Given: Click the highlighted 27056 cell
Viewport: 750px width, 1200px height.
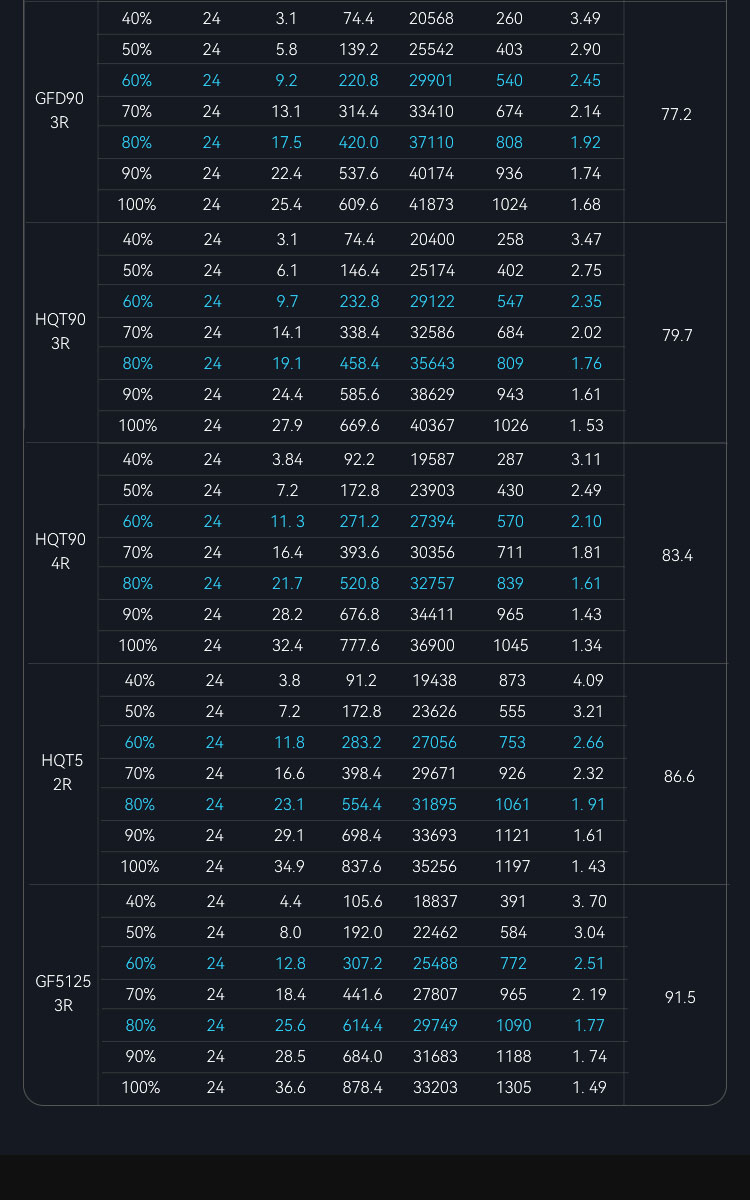Looking at the screenshot, I should (434, 742).
